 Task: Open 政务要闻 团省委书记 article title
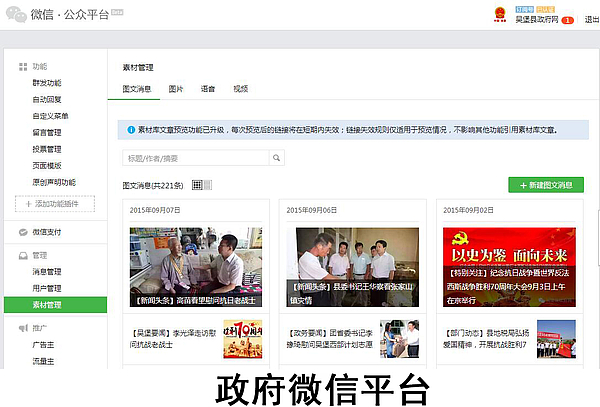click(330, 339)
